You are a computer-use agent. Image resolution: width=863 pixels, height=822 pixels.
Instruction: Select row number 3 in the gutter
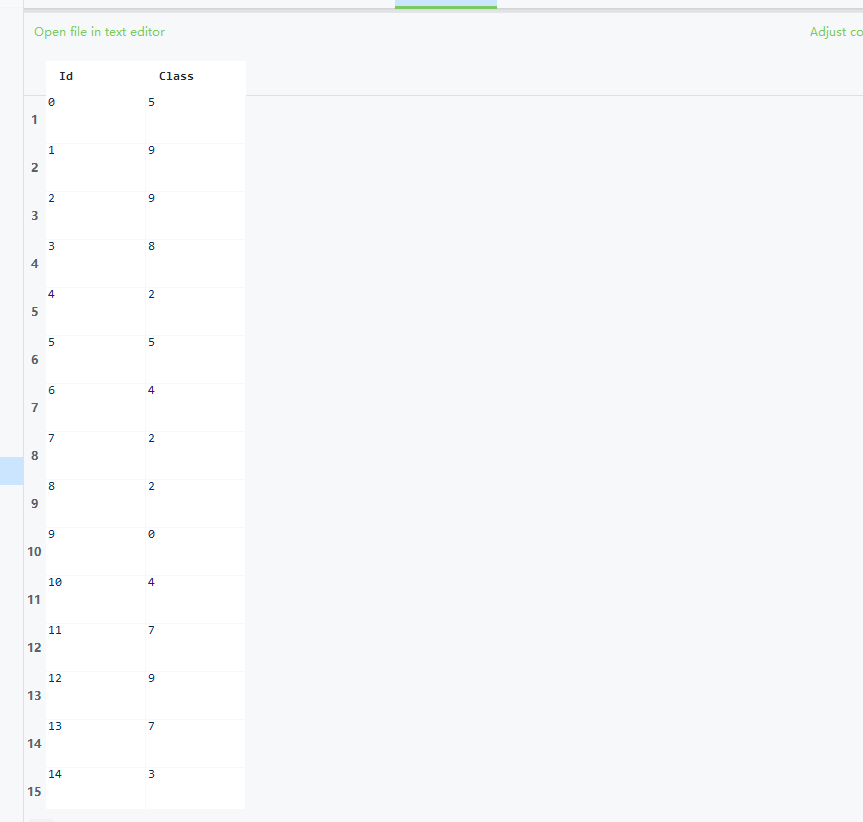(x=35, y=216)
